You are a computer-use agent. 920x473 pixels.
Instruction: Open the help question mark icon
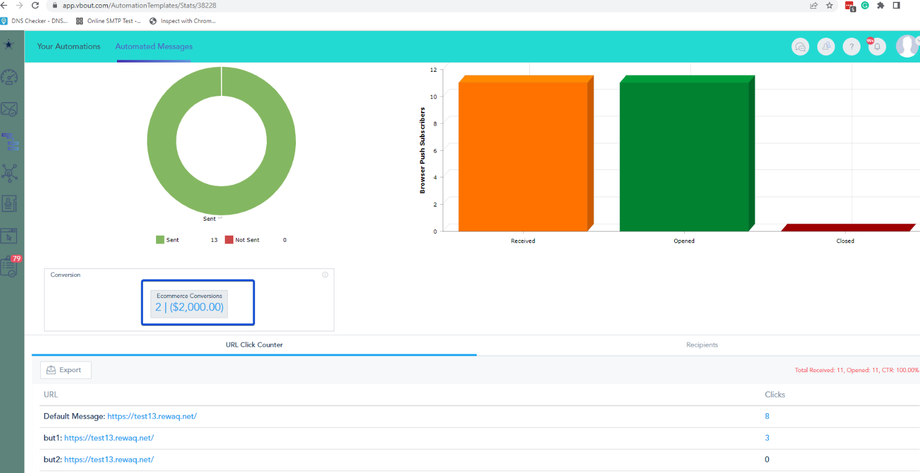click(851, 47)
